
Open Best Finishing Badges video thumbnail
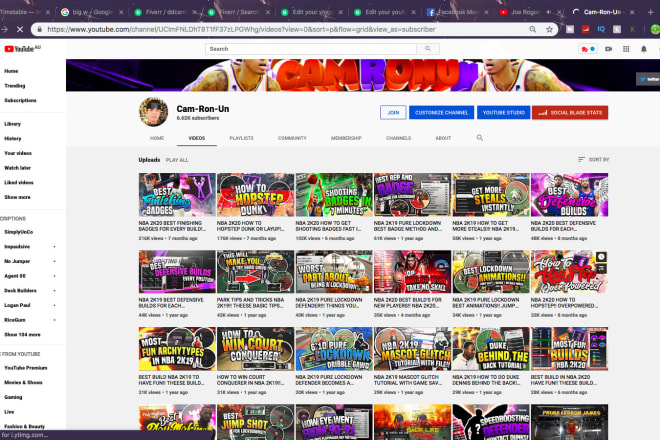coord(177,195)
